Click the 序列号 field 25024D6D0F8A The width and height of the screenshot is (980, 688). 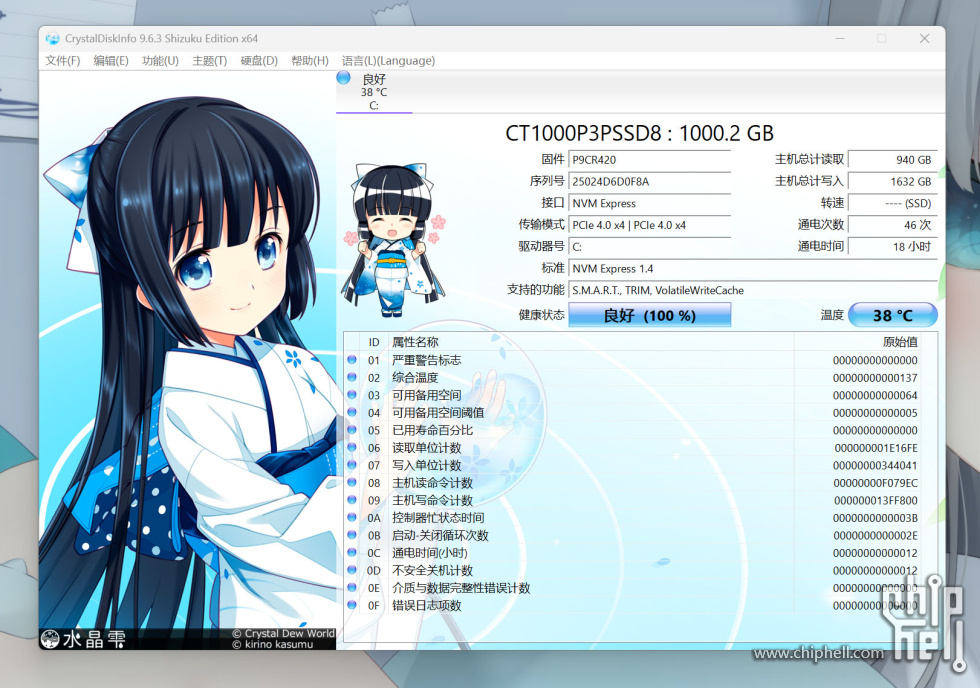pyautogui.click(x=649, y=182)
